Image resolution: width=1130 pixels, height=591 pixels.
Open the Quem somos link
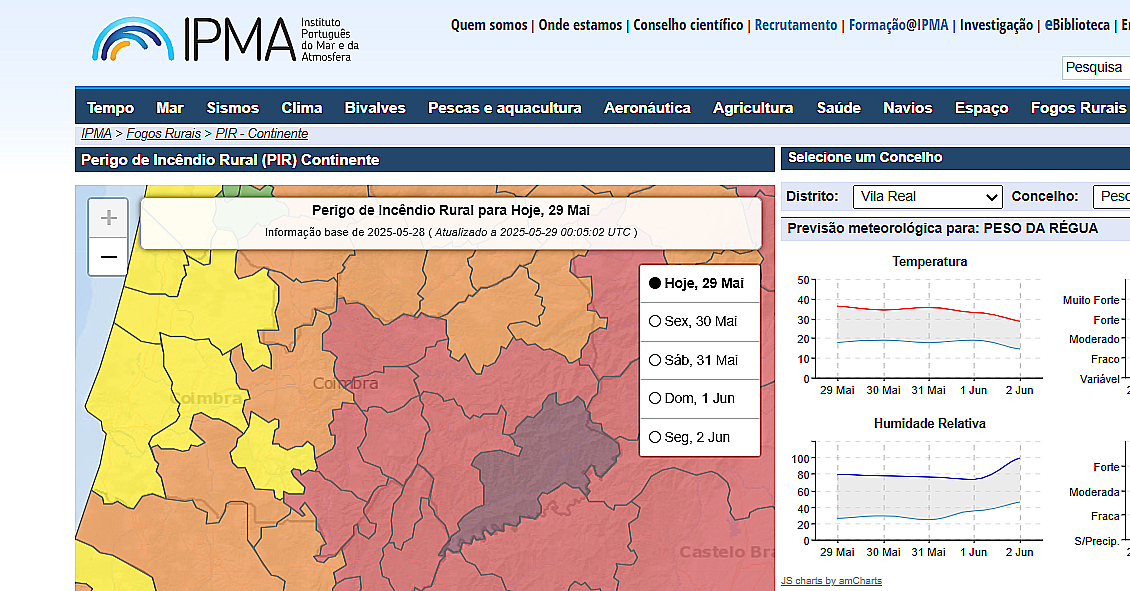[x=489, y=25]
